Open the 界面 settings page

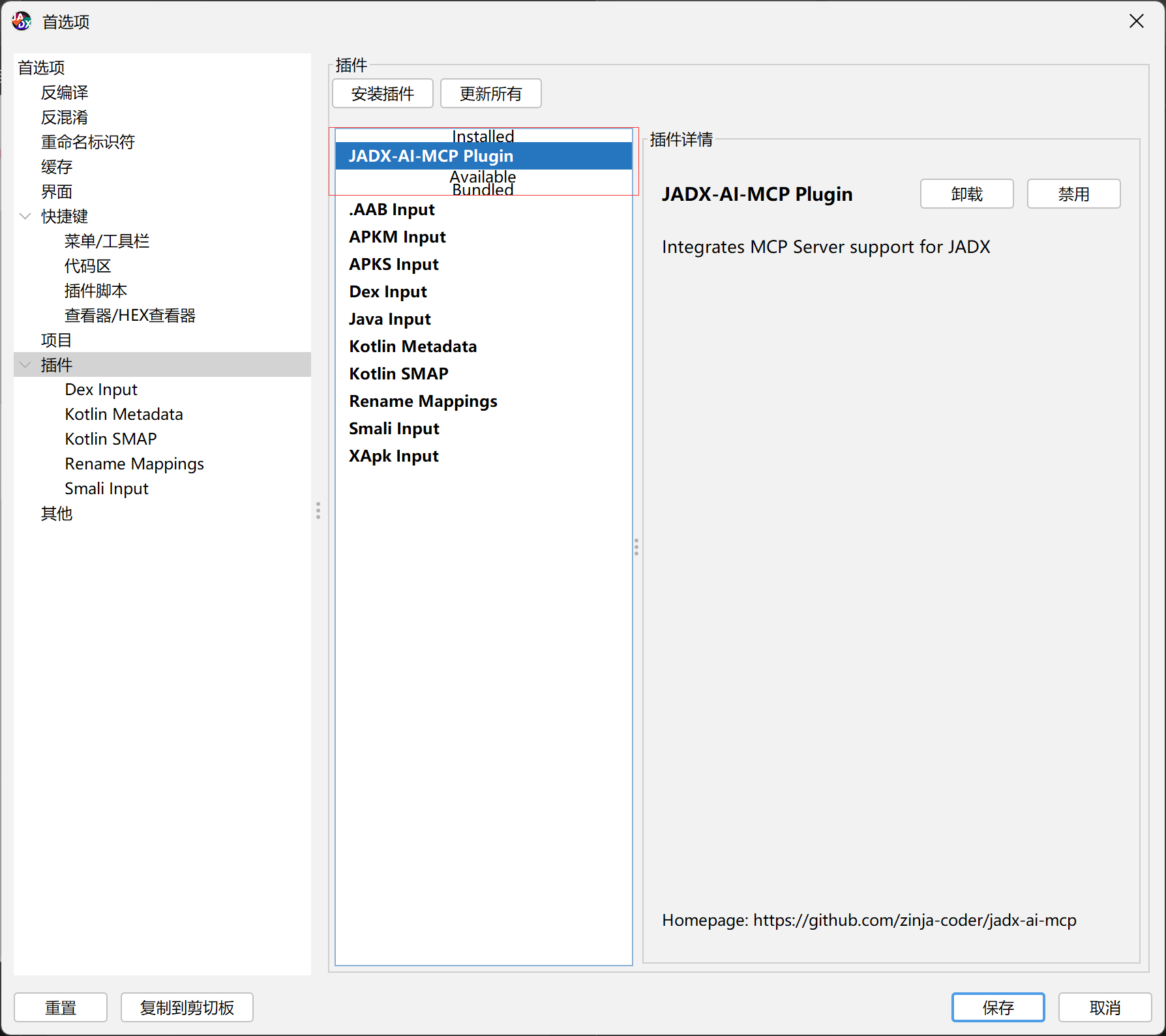point(57,192)
